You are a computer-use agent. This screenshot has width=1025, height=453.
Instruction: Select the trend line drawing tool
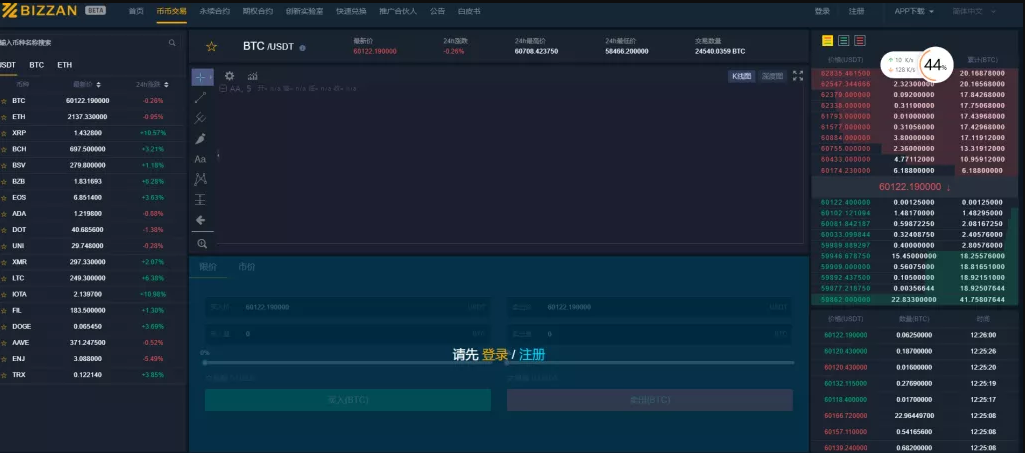click(200, 97)
